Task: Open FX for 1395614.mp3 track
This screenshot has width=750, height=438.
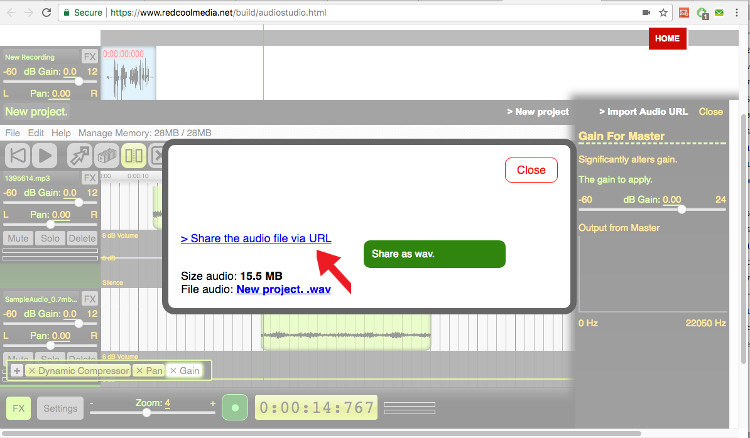Action: click(89, 178)
